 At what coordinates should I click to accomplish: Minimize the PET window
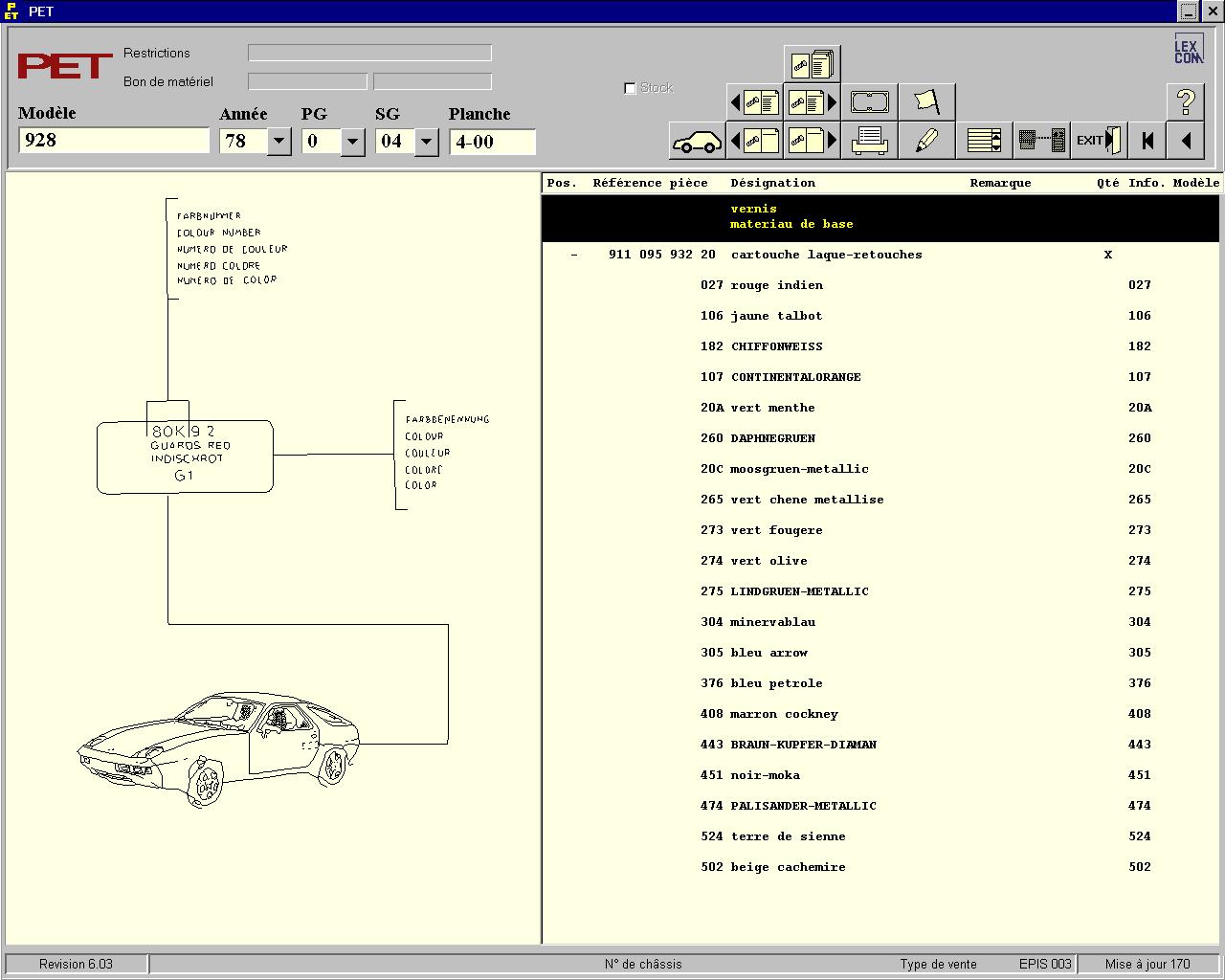pyautogui.click(x=1189, y=11)
